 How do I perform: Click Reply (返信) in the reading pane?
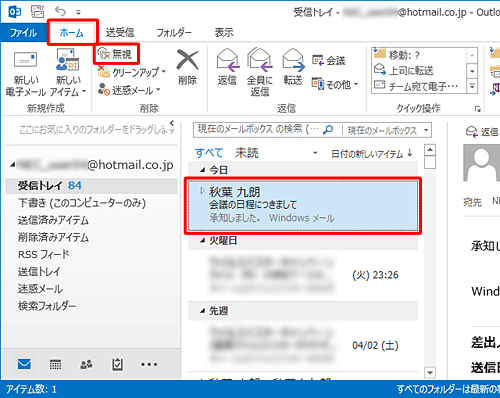point(482,132)
